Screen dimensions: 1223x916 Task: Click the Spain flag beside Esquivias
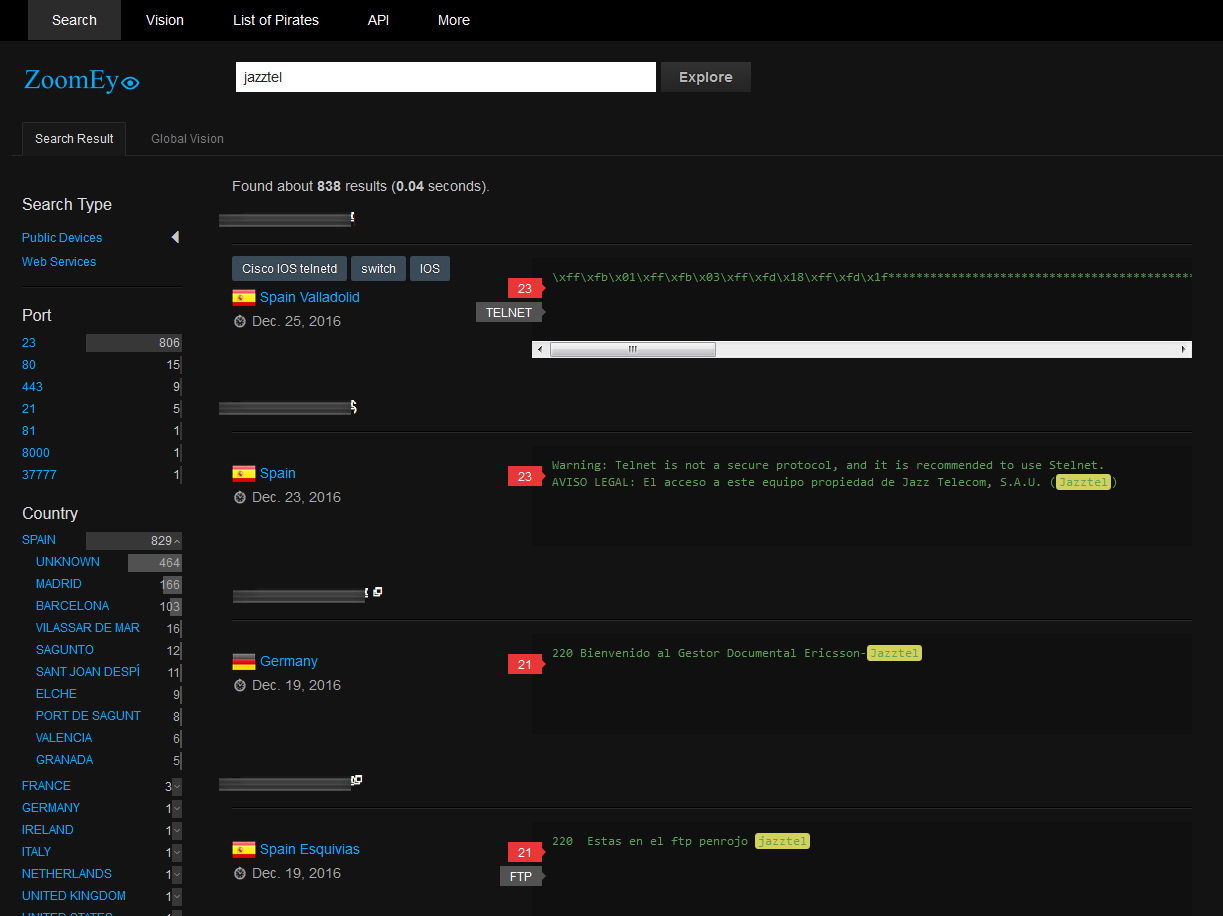(x=243, y=849)
